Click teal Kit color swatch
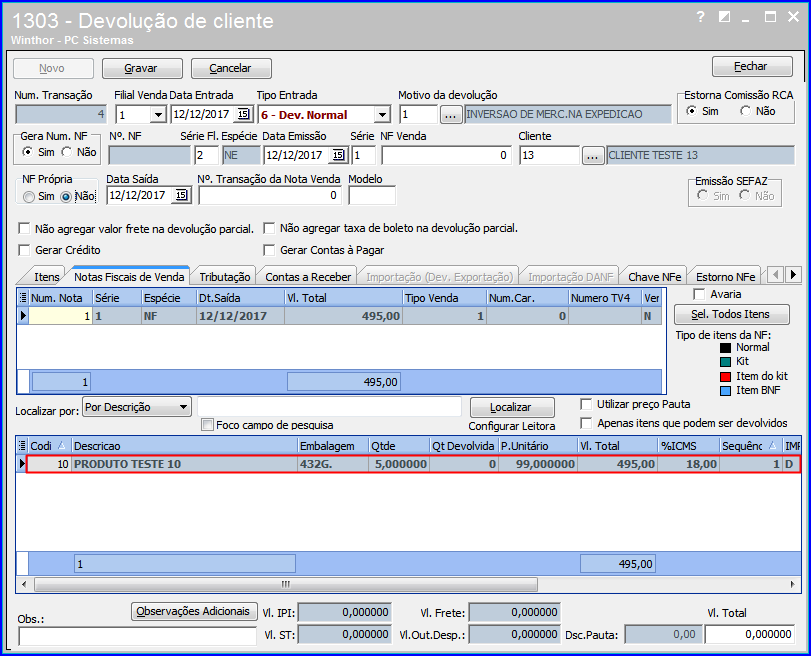The width and height of the screenshot is (811, 656). 726,362
